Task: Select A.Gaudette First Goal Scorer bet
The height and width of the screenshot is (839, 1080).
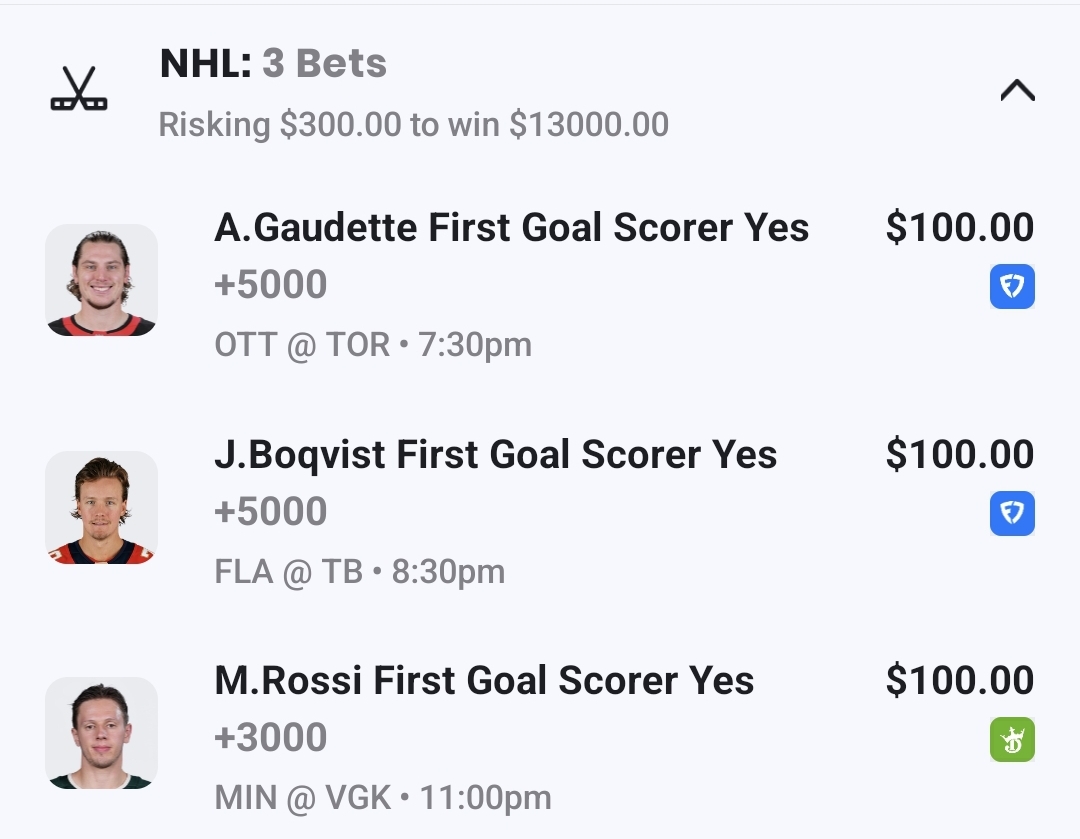Action: pyautogui.click(x=511, y=228)
